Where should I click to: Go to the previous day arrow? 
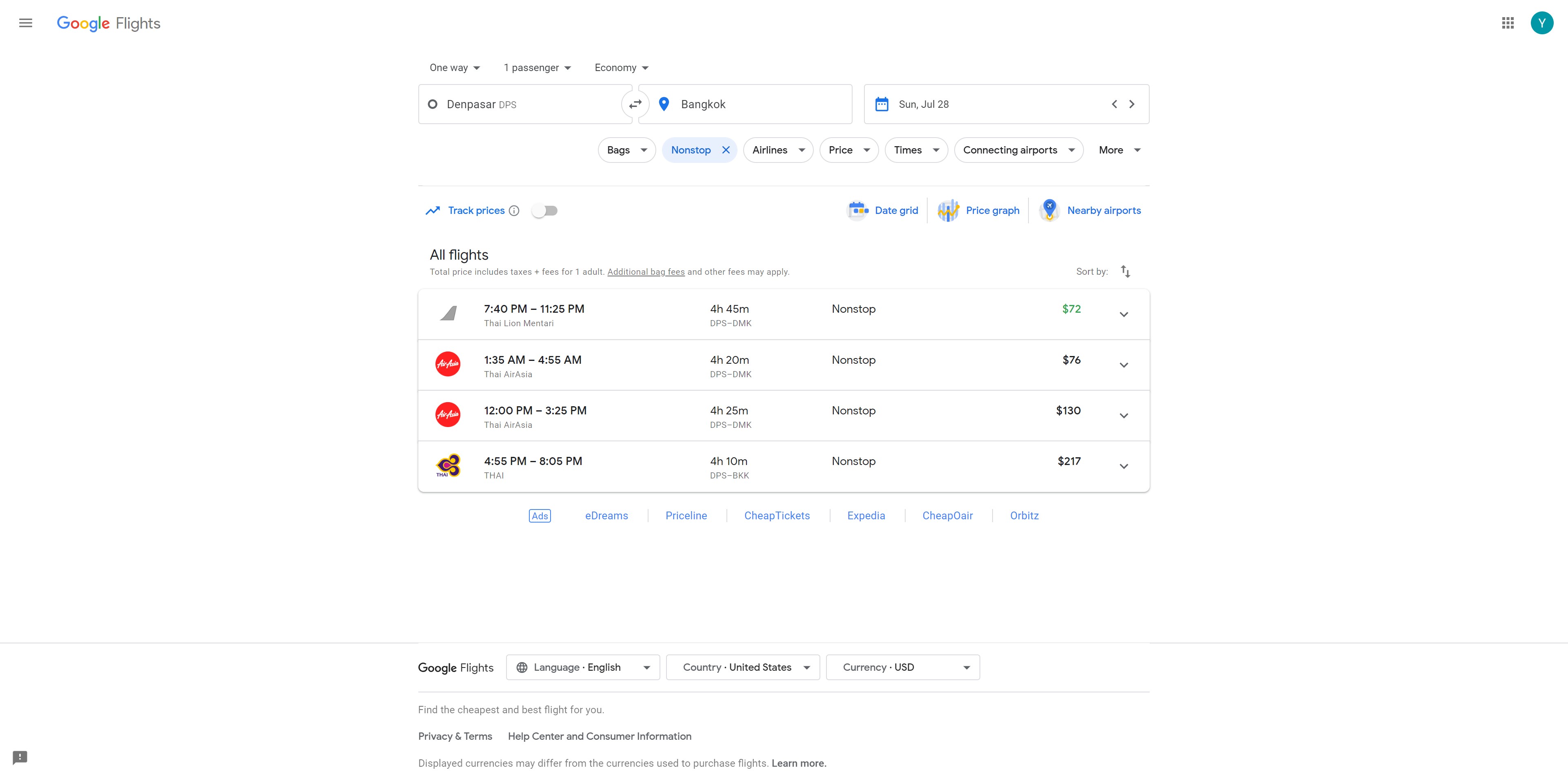coord(1114,104)
